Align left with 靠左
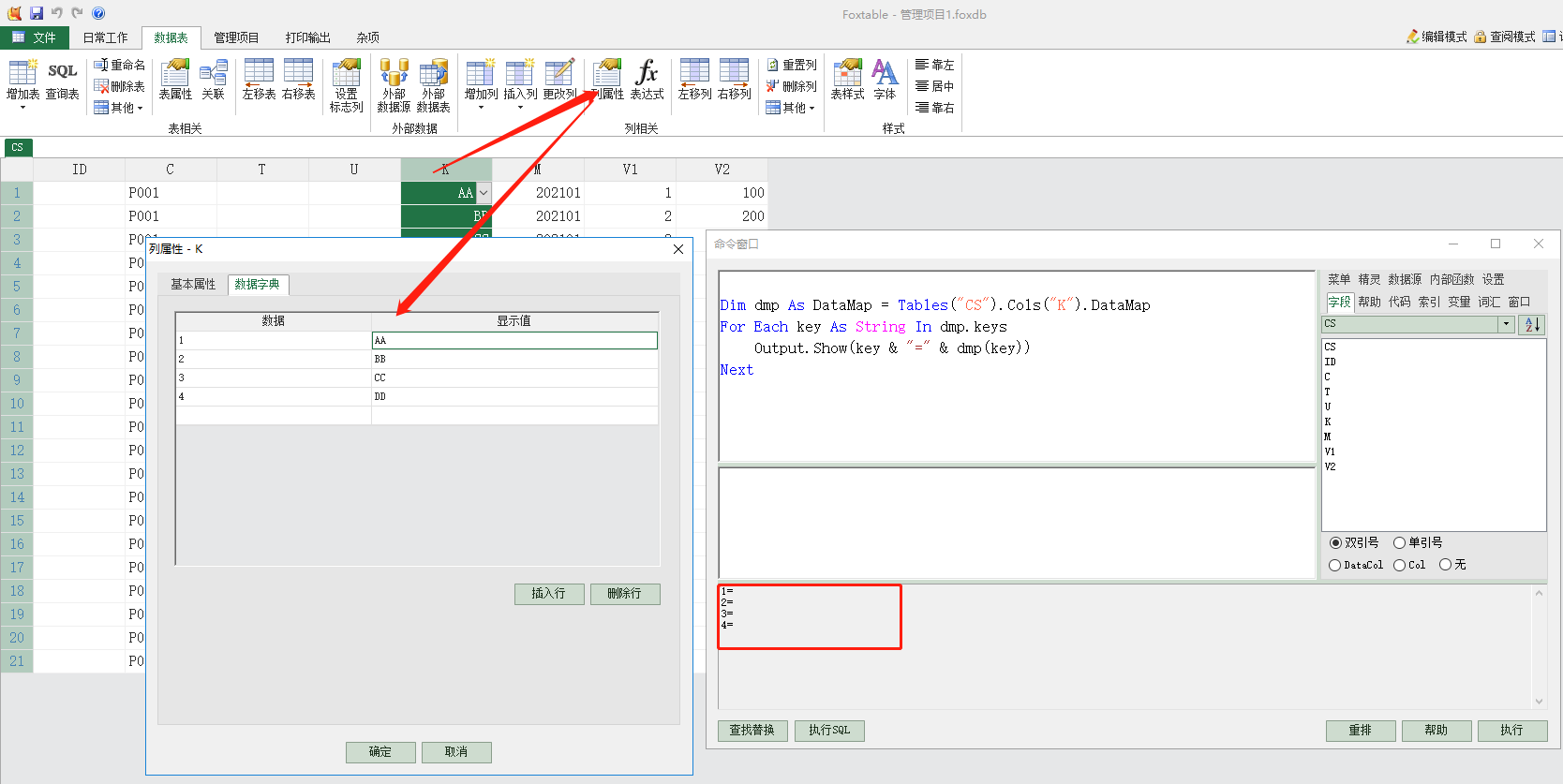The width and height of the screenshot is (1563, 784). click(934, 65)
